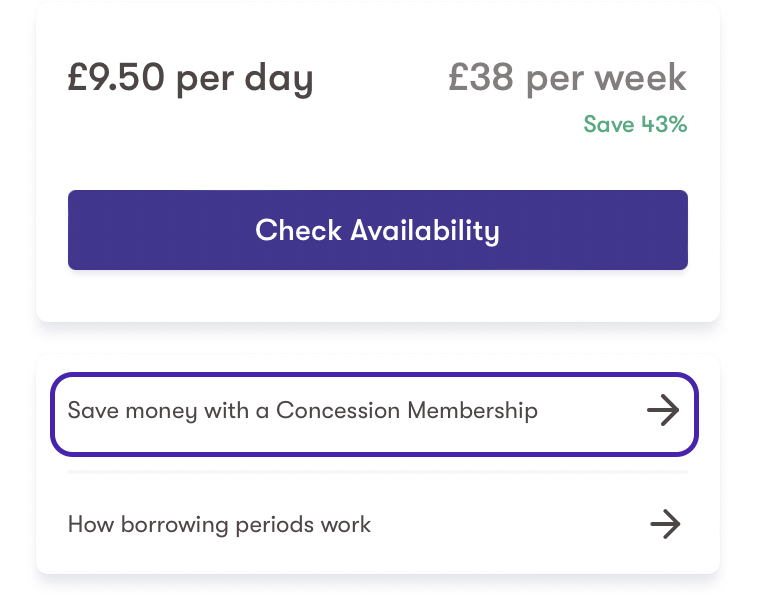Click the arrow icon beside borrowing periods
This screenshot has width=771, height=595.
point(664,524)
